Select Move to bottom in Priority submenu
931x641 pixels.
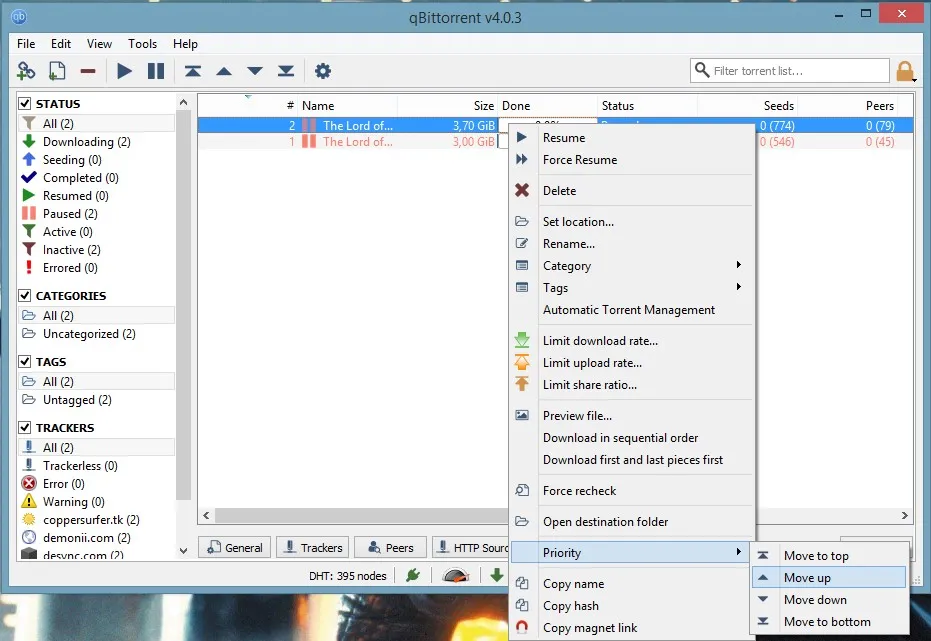829,621
